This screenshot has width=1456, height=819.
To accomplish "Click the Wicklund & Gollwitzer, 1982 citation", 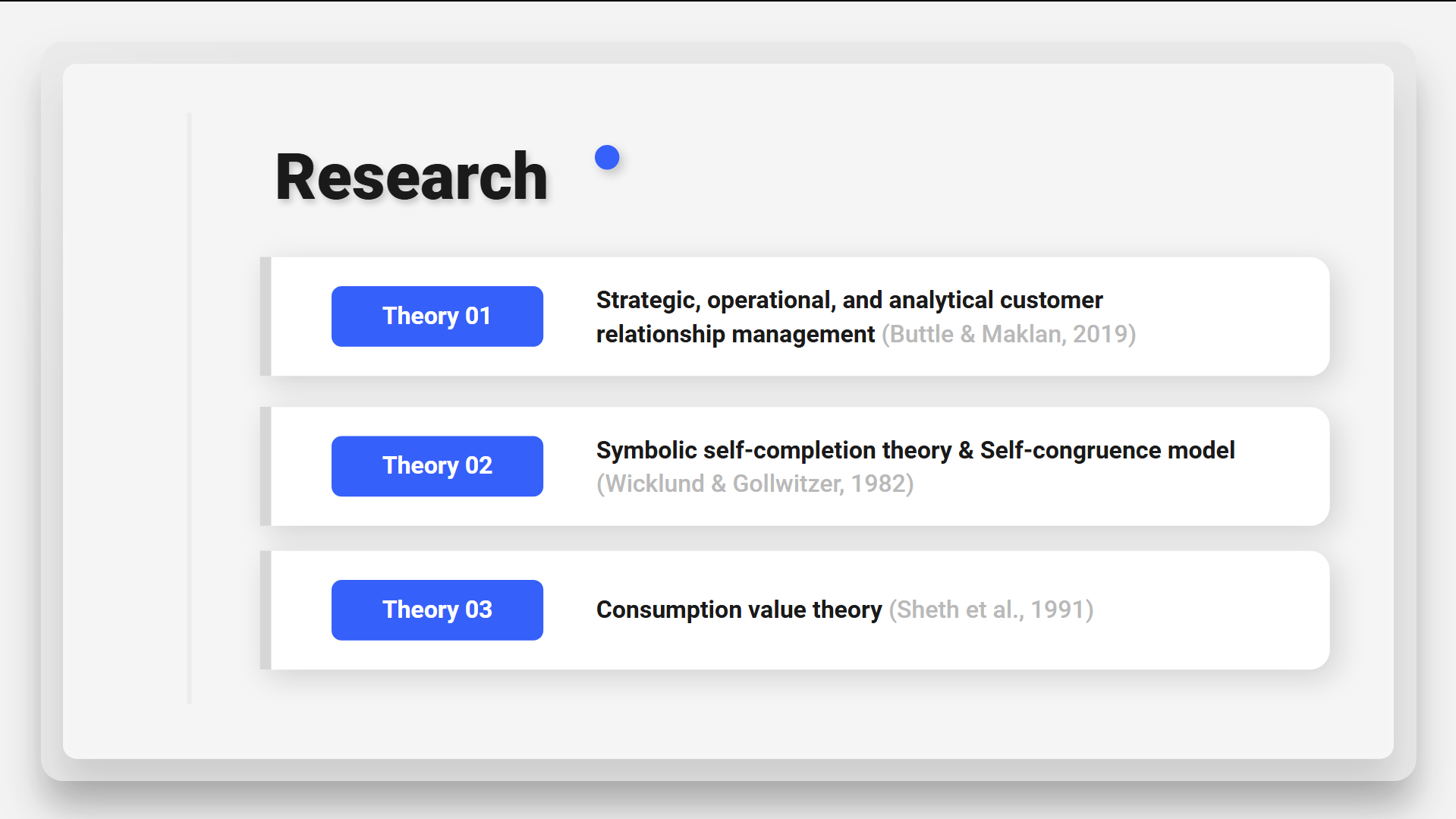I will coord(755,484).
